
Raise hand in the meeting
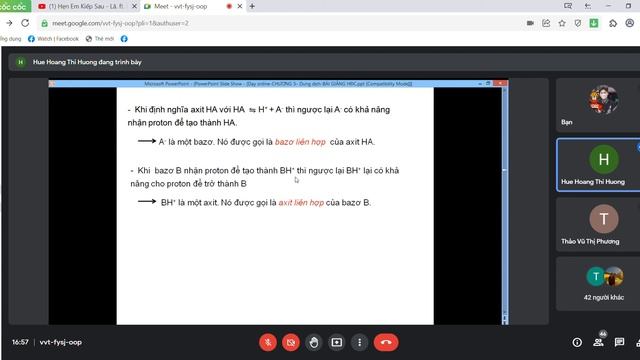click(x=313, y=342)
